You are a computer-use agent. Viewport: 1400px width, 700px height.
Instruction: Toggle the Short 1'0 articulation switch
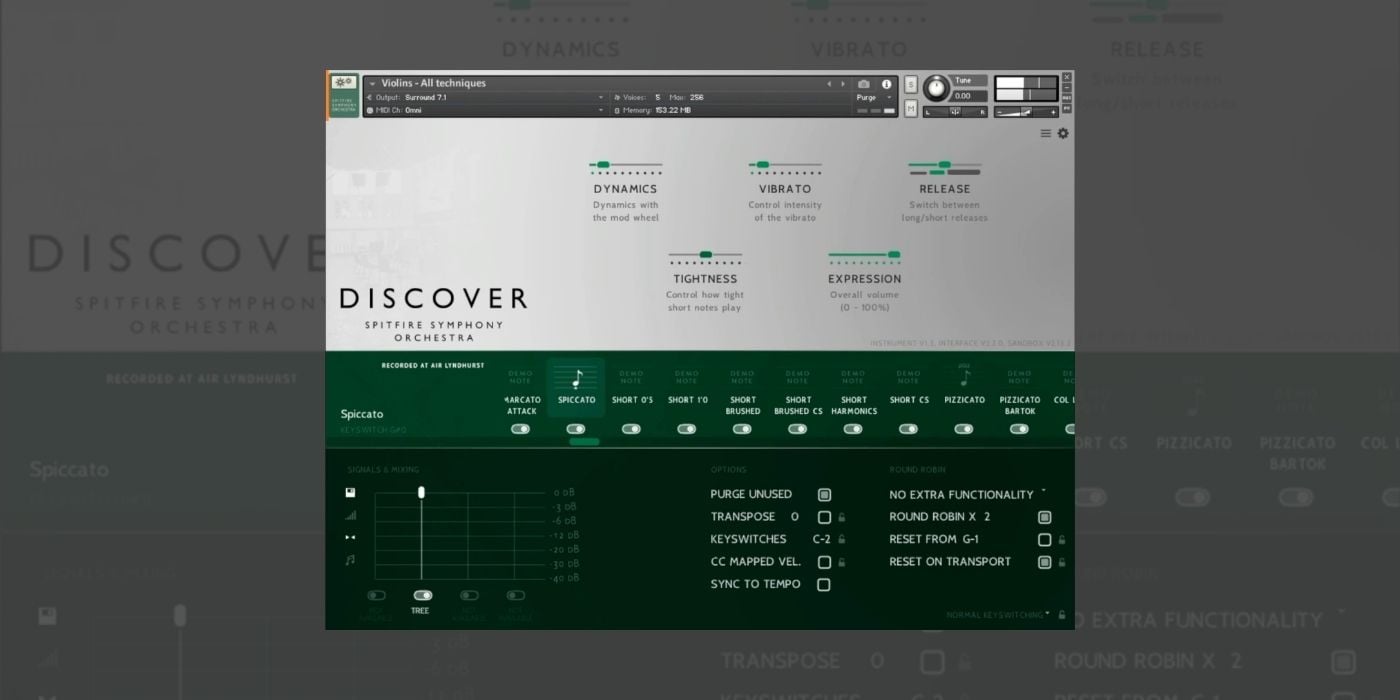coord(687,429)
